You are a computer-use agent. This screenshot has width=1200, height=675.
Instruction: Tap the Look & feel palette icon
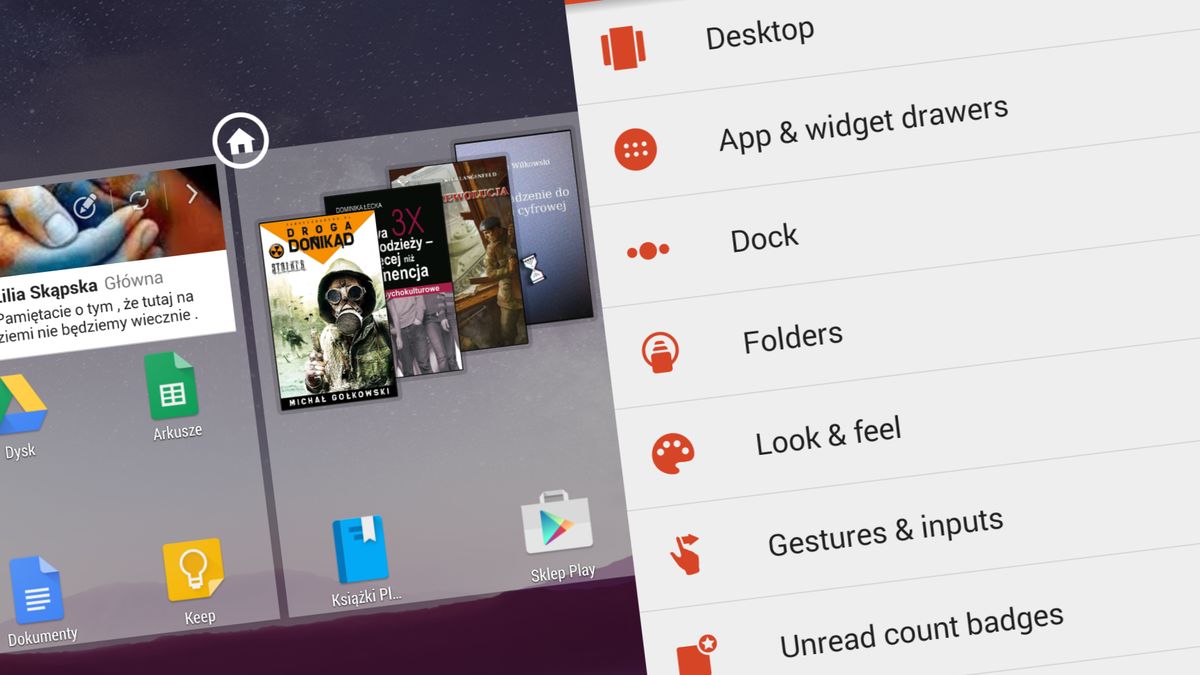pos(673,453)
